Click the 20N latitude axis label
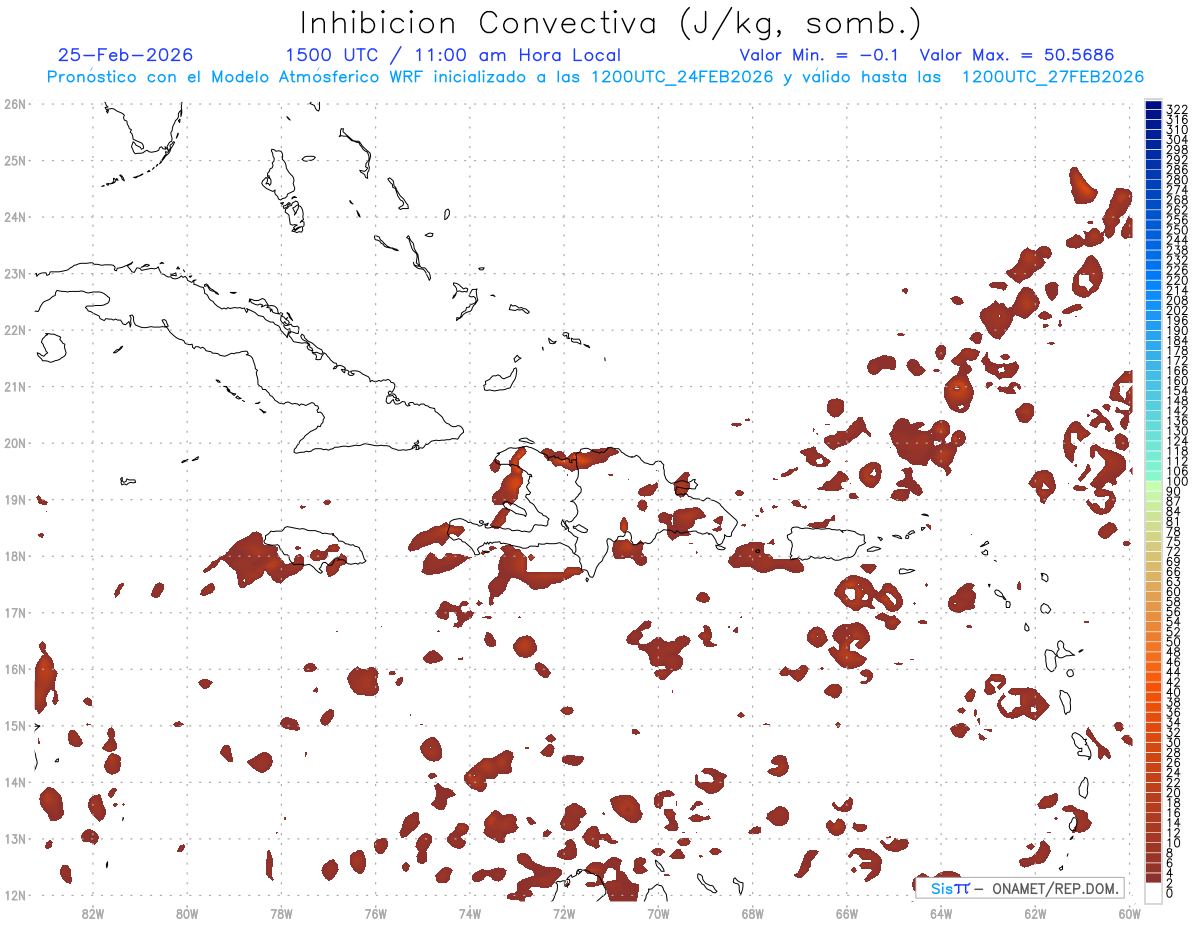Image resolution: width=1200 pixels, height=927 pixels. (15, 443)
